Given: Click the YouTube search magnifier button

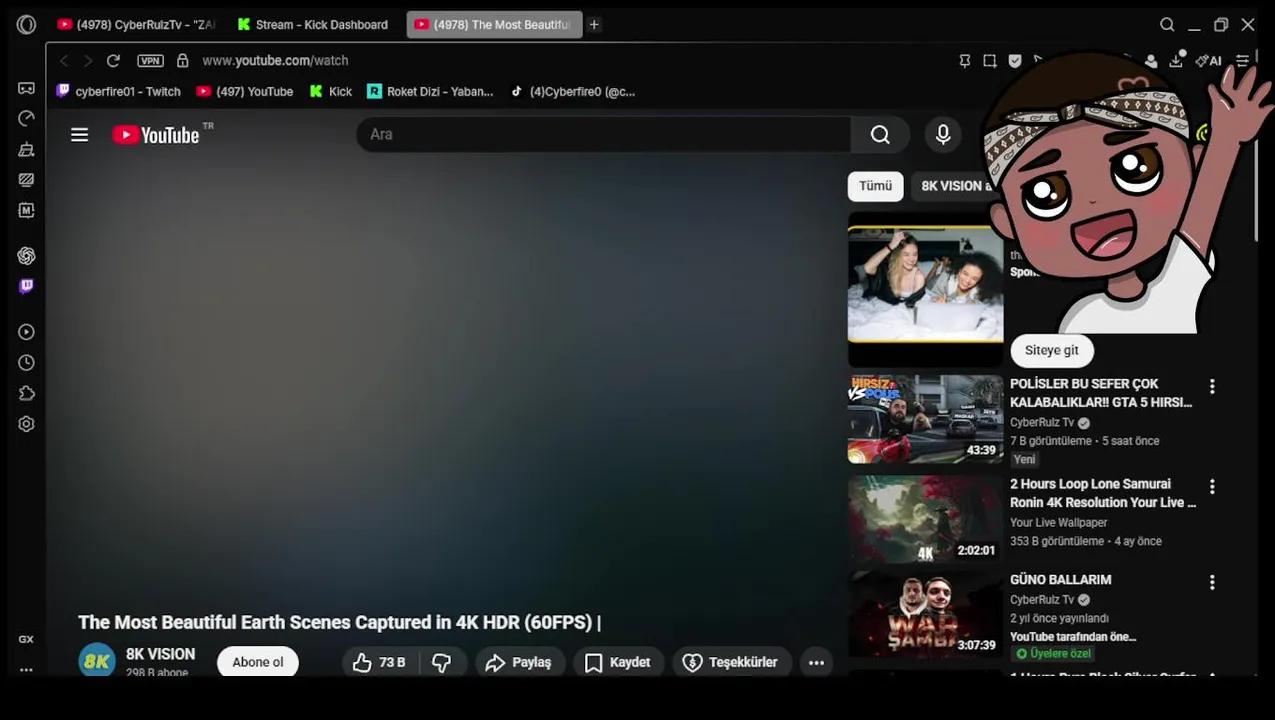Looking at the screenshot, I should (x=880, y=134).
